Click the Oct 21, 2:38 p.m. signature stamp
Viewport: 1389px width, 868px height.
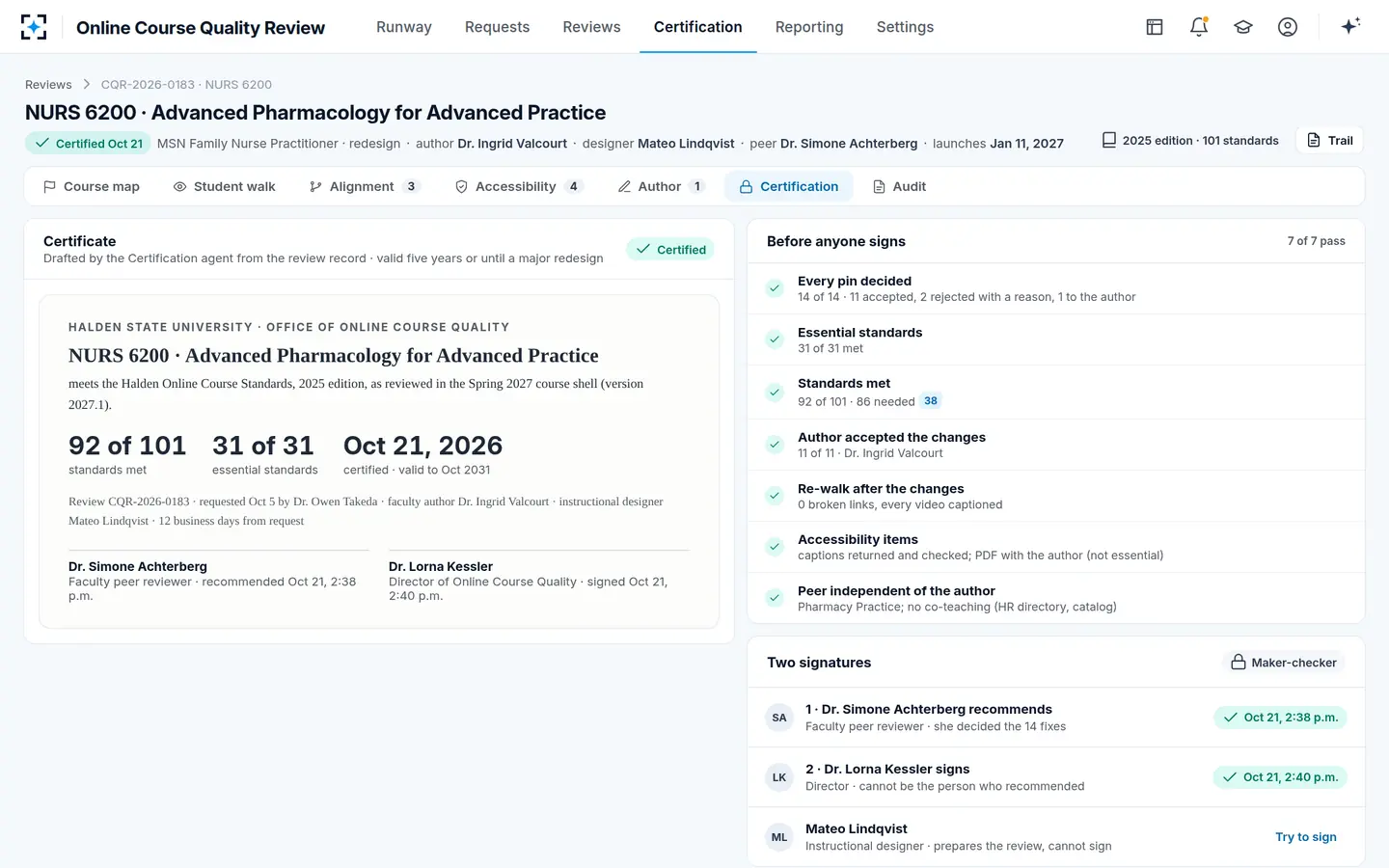tap(1280, 718)
